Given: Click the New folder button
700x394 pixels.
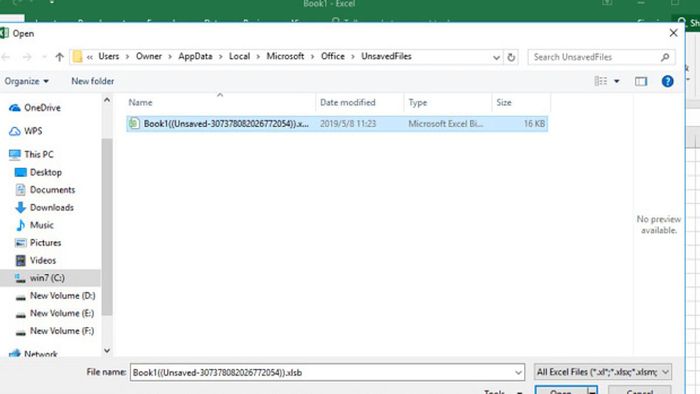Looking at the screenshot, I should pos(92,81).
